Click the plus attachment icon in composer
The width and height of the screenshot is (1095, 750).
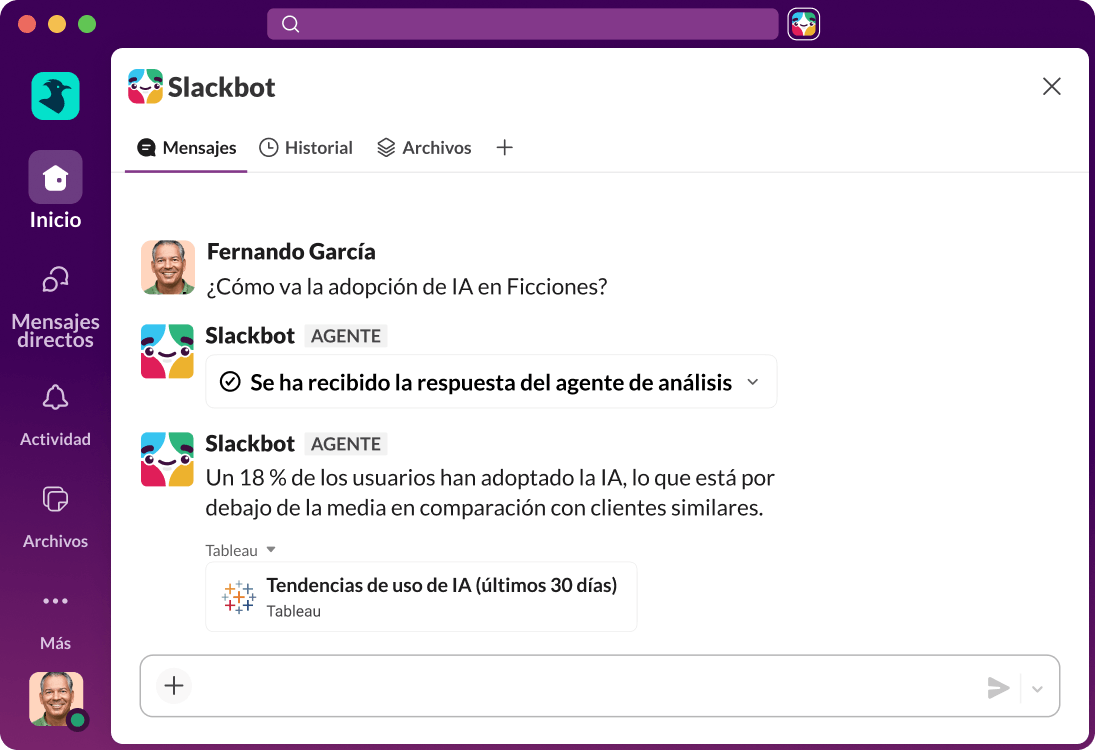coord(173,686)
